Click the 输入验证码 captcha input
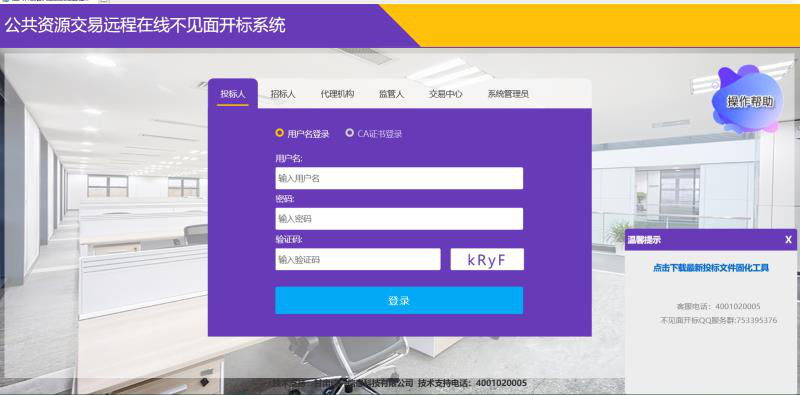The width and height of the screenshot is (800, 395). (x=358, y=259)
